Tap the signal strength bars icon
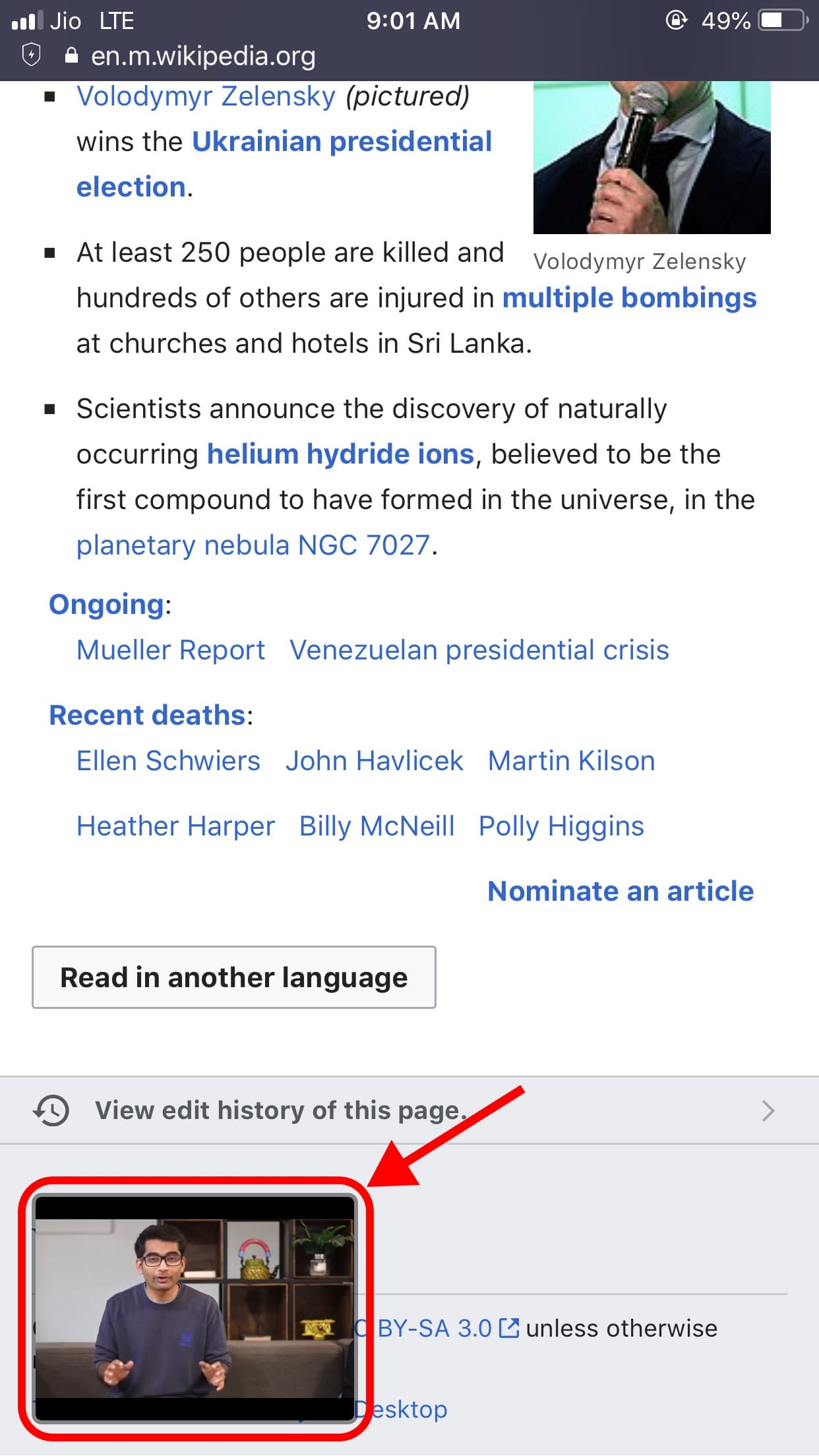 pyautogui.click(x=27, y=20)
